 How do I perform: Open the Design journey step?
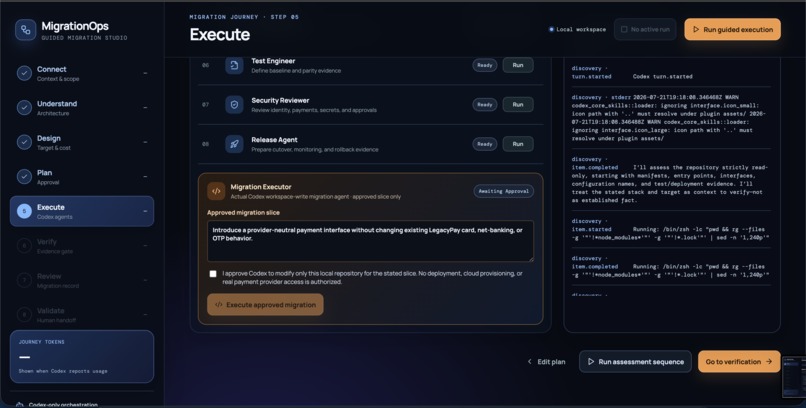point(82,142)
